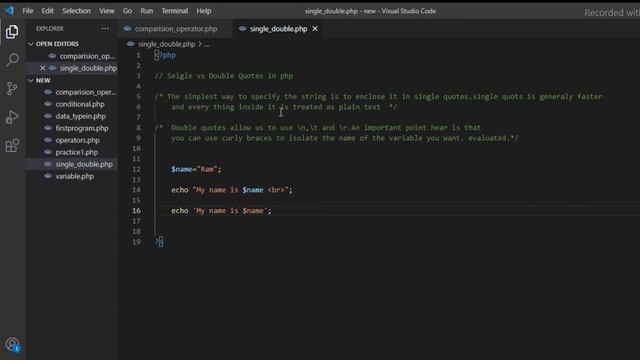The width and height of the screenshot is (640, 360).
Task: Click single_double.php breadcrumb item
Action: pos(166,44)
